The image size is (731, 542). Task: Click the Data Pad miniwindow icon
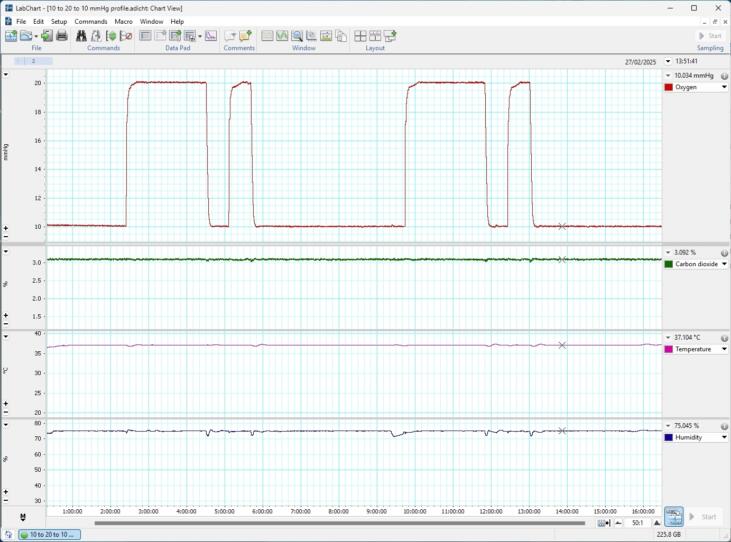pyautogui.click(x=190, y=36)
